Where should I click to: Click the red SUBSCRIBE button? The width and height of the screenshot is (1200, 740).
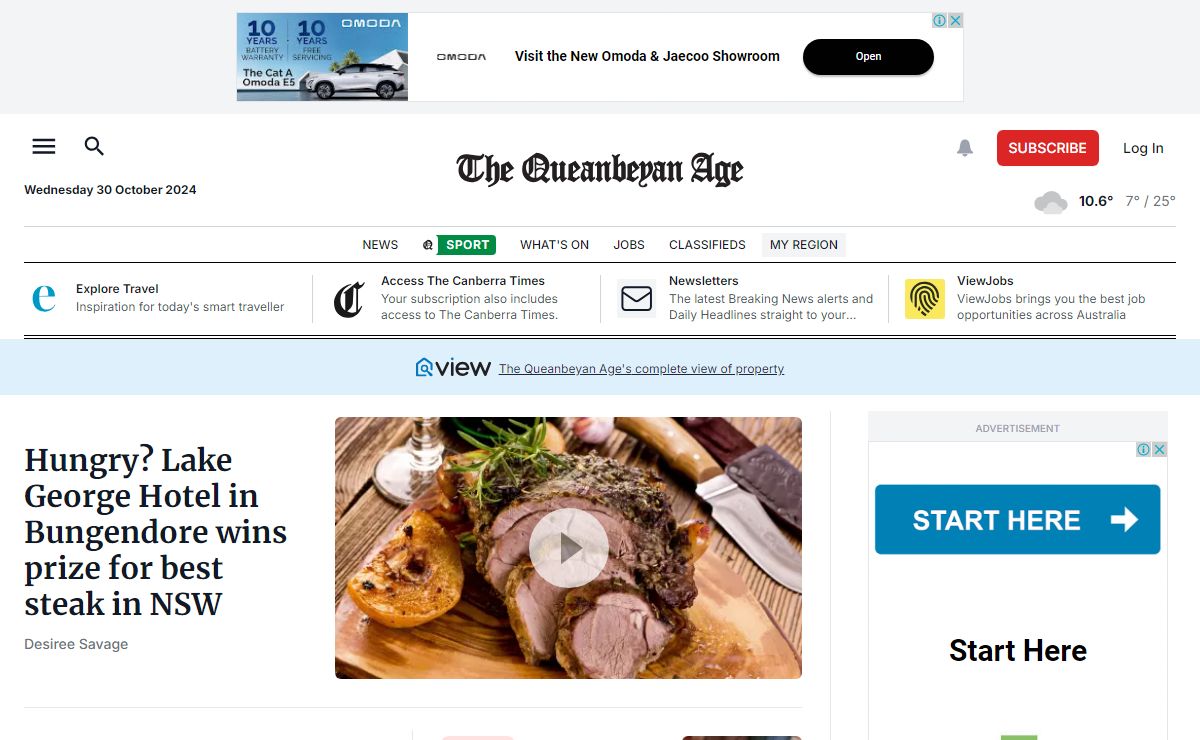[1048, 148]
